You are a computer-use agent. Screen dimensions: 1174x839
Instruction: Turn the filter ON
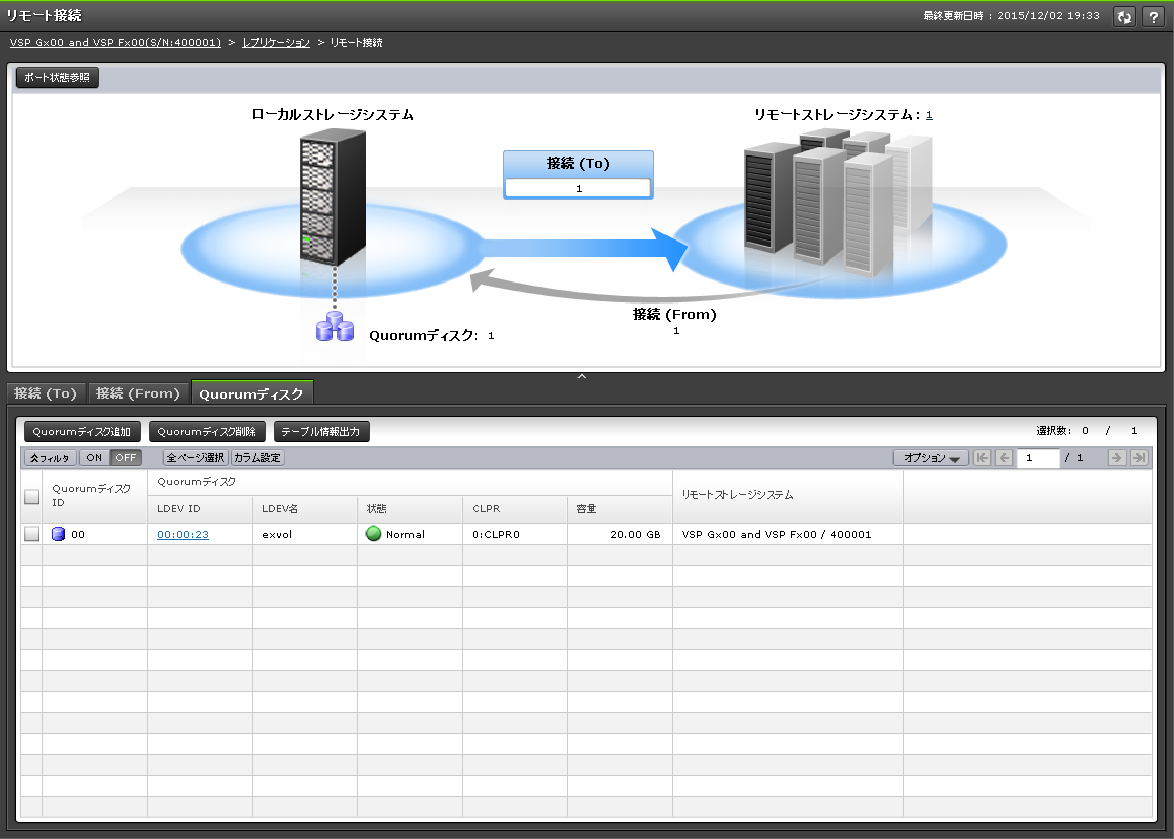[94, 458]
